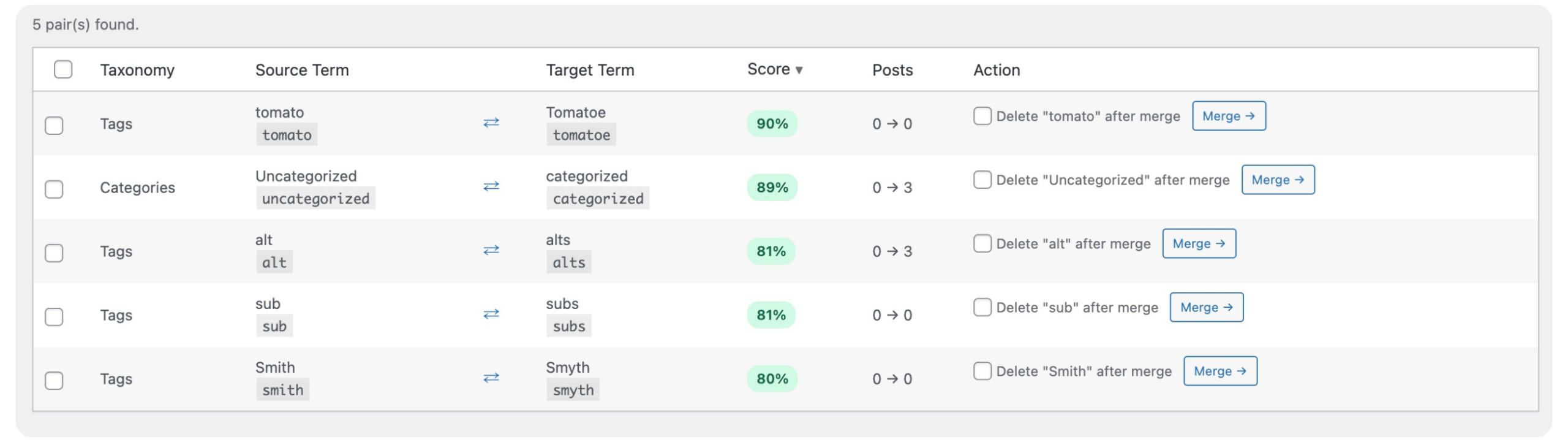Enable Delete "Uncategorized" after merge
Image resolution: width=1568 pixels, height=442 pixels.
(x=982, y=180)
